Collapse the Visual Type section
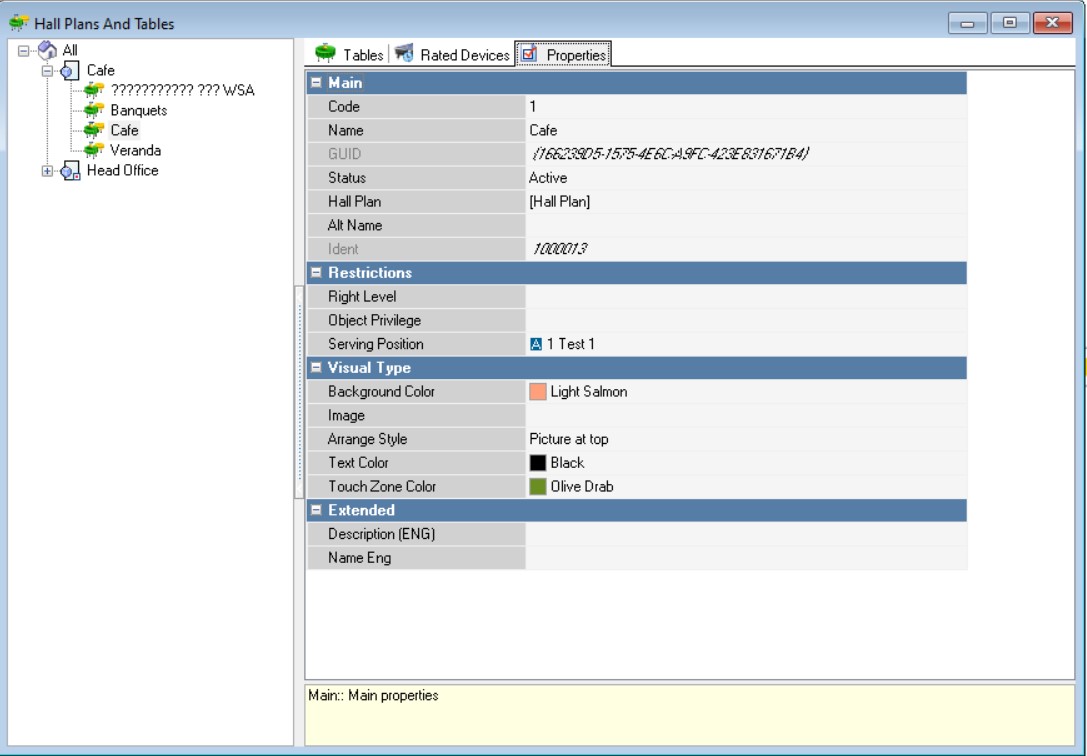Image resolution: width=1087 pixels, height=756 pixels. [x=316, y=367]
